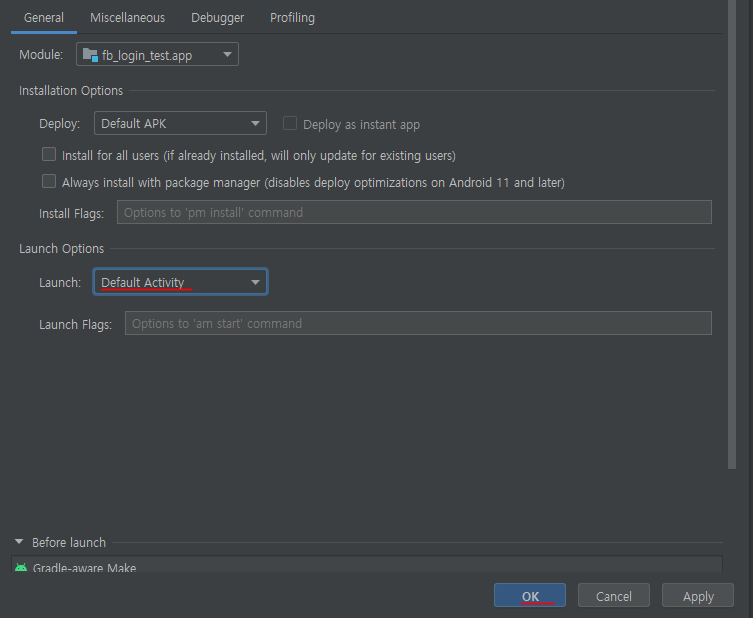Click the Before launch heading text
The width and height of the screenshot is (753, 618).
[69, 542]
